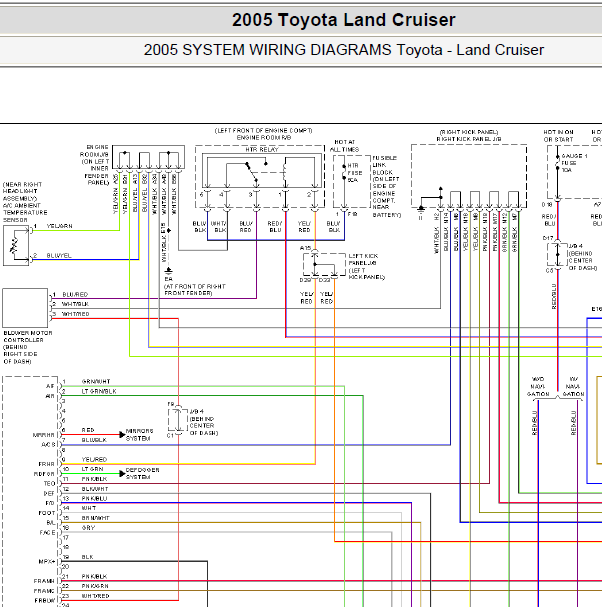
Task: Click the pin 13 'PNK/BLU' wire label
Action: click(94, 499)
